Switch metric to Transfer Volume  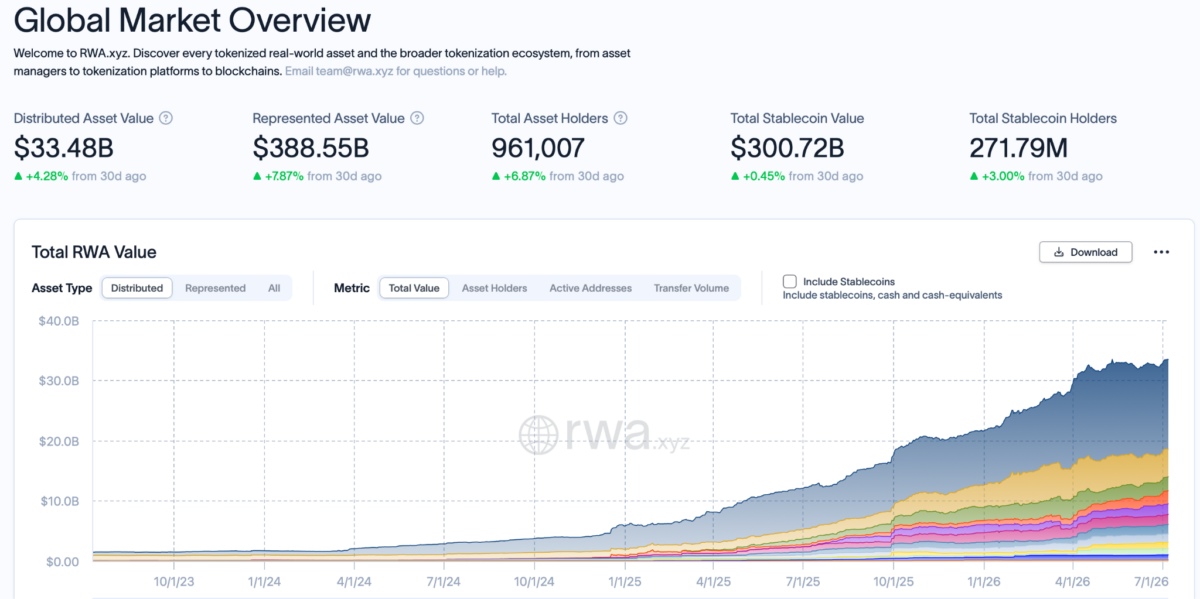[691, 288]
